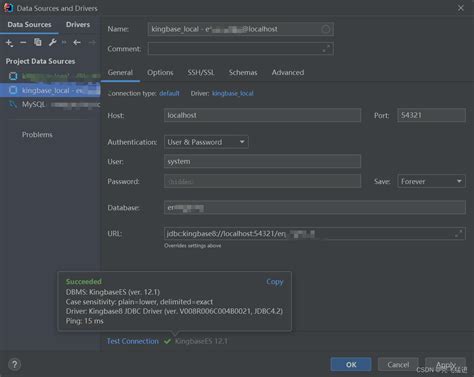Open the Save password dropdown
Screen dimensions: 474x377
coord(431,181)
